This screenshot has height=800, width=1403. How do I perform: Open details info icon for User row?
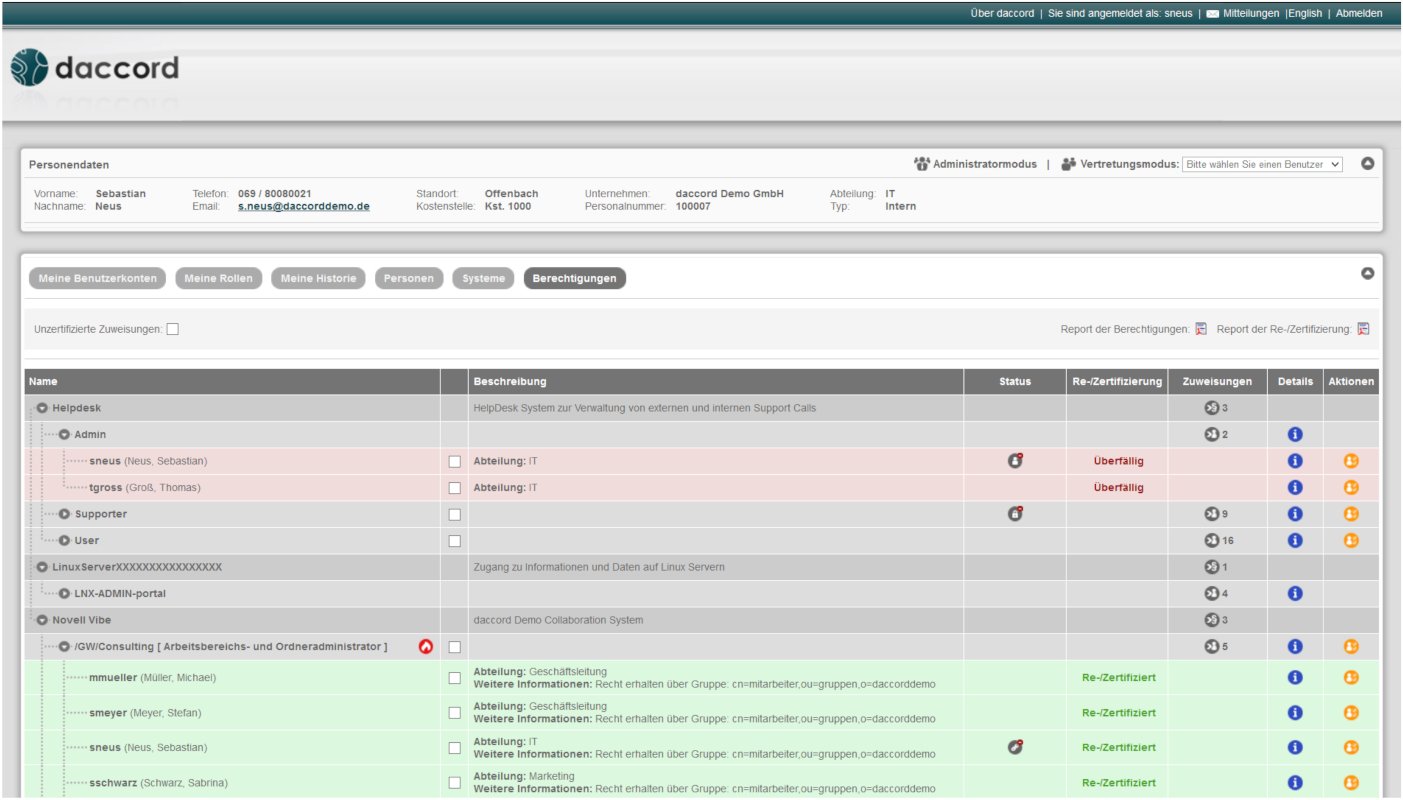coord(1295,540)
